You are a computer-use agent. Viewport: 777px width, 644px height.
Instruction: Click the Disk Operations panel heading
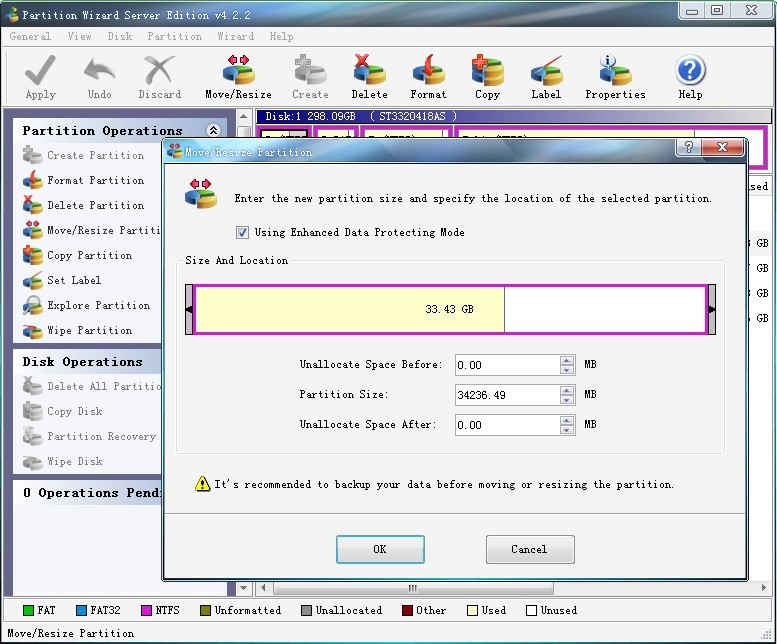click(x=82, y=362)
